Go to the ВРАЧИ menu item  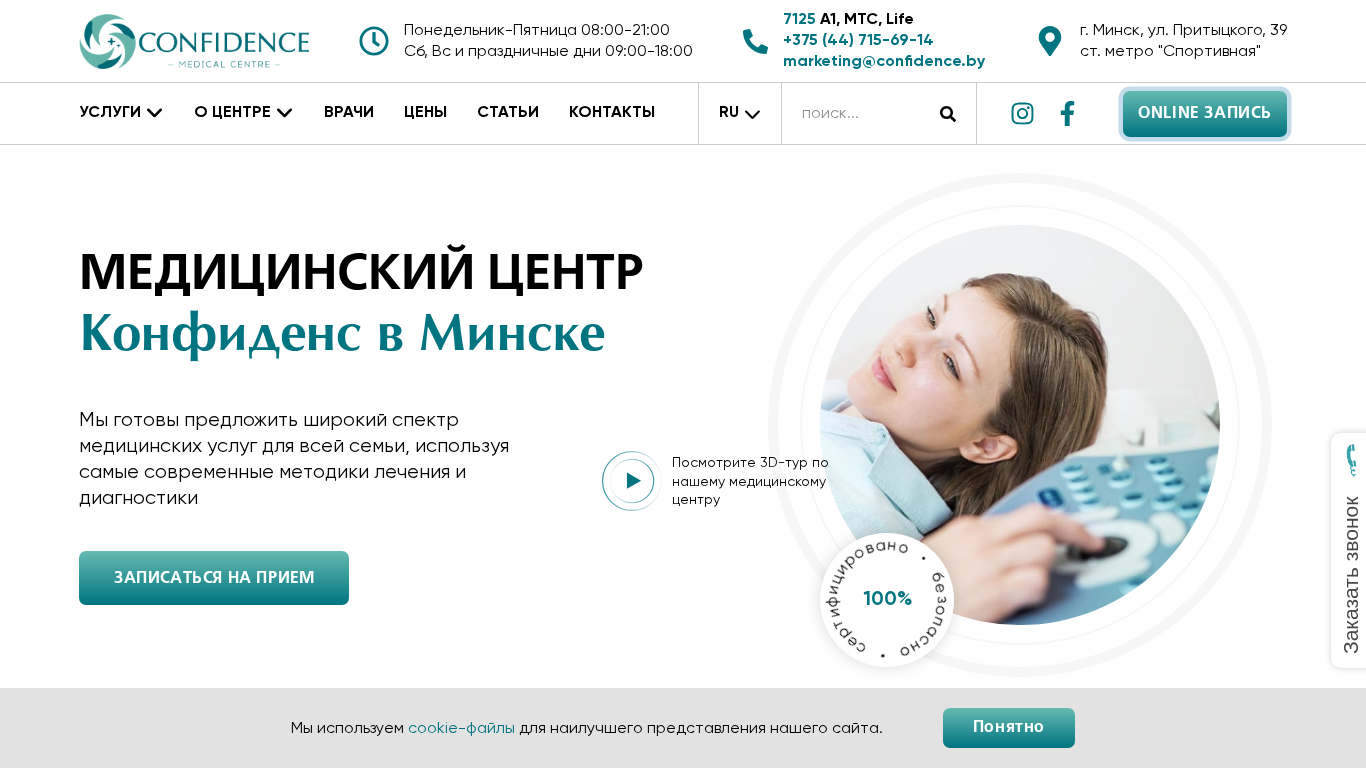point(349,112)
